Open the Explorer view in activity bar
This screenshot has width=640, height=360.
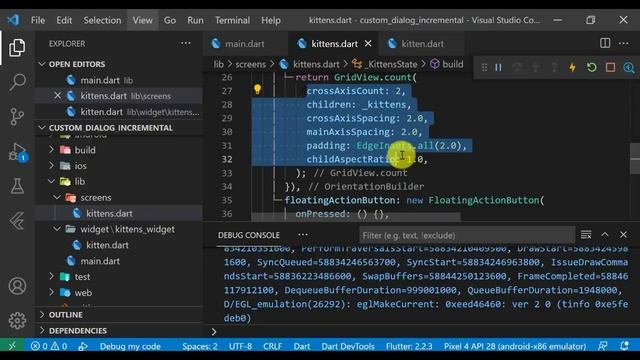17,48
